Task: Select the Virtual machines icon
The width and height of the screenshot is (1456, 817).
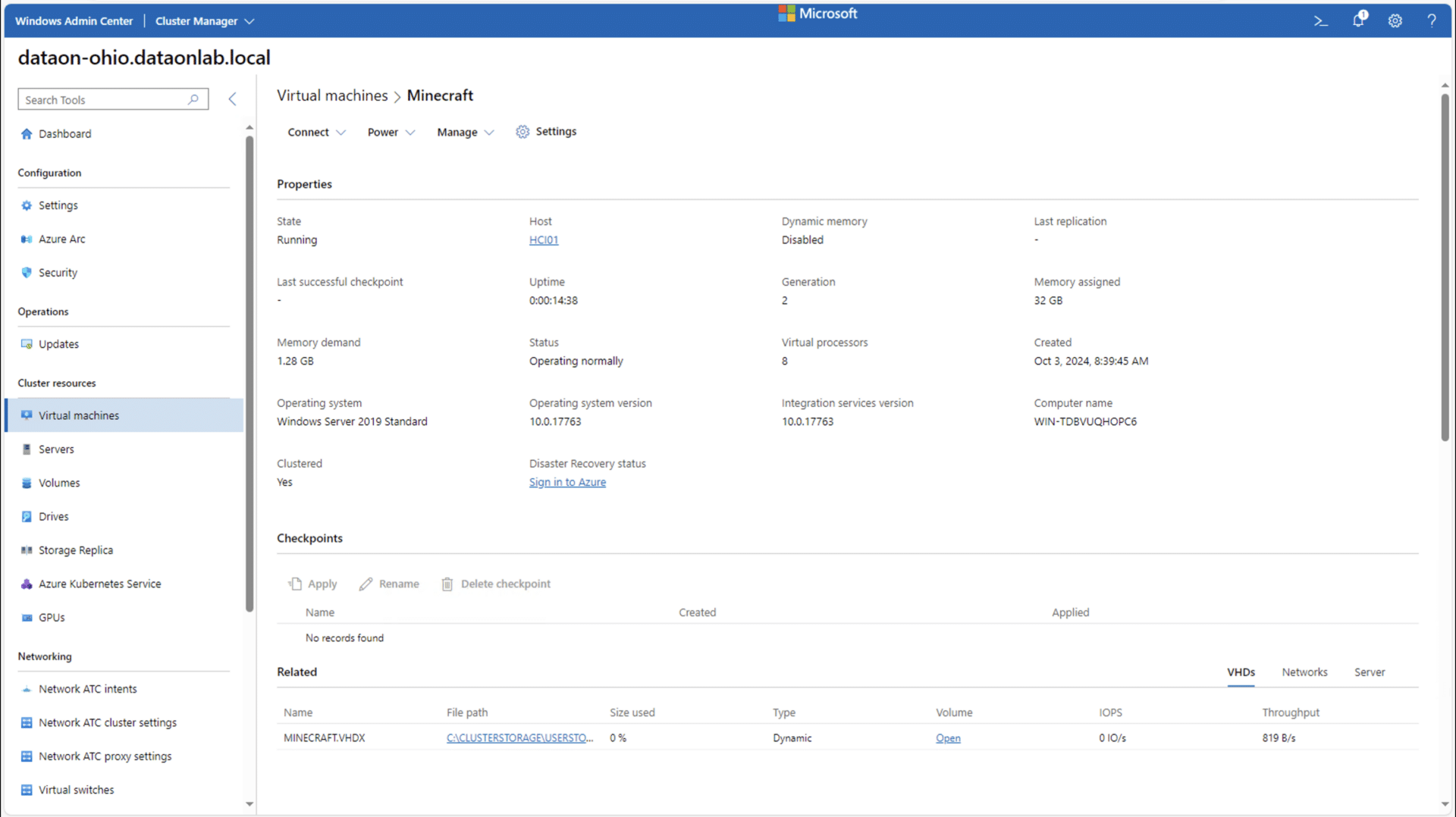Action: [x=27, y=415]
